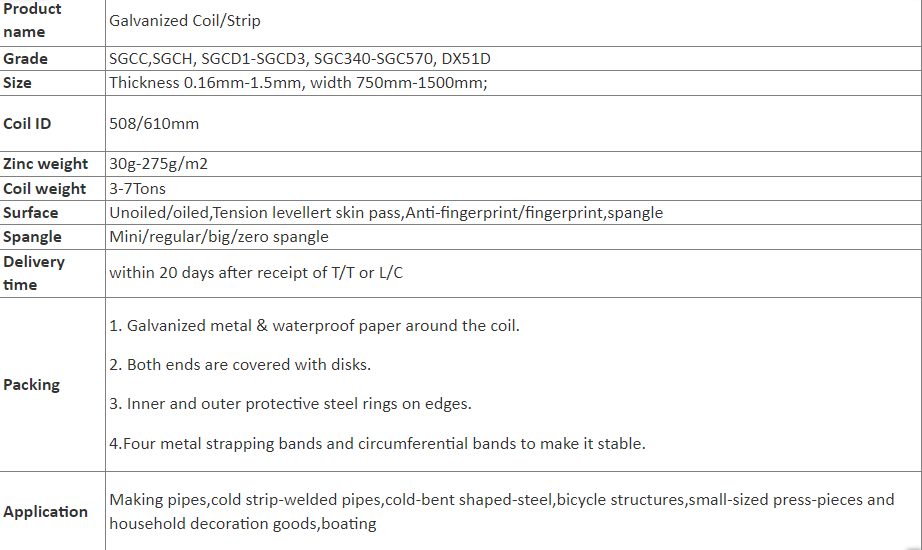
Task: Click the "Delivery time" row label
Action: (34, 272)
